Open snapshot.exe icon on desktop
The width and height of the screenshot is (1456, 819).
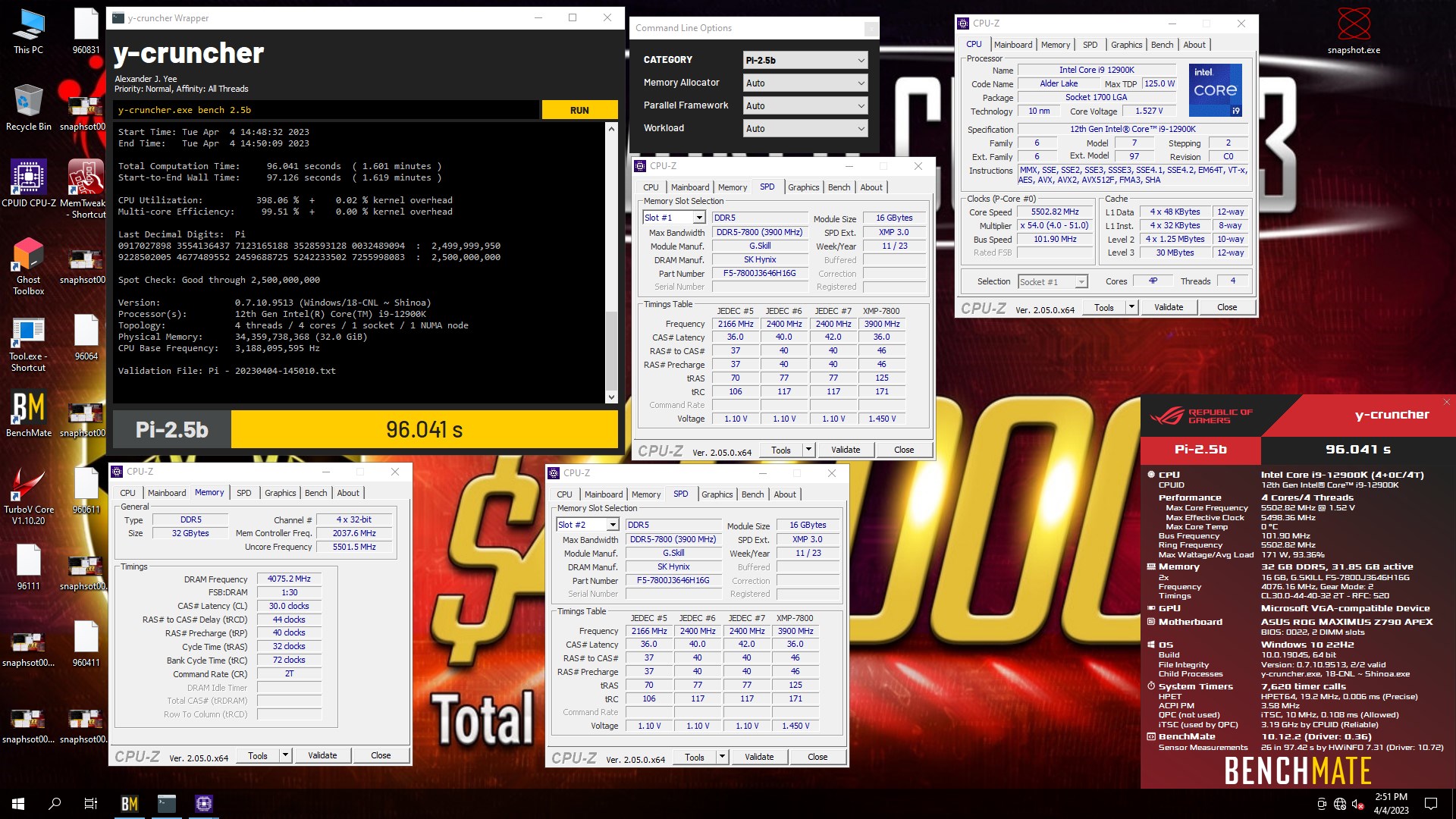click(x=1354, y=31)
